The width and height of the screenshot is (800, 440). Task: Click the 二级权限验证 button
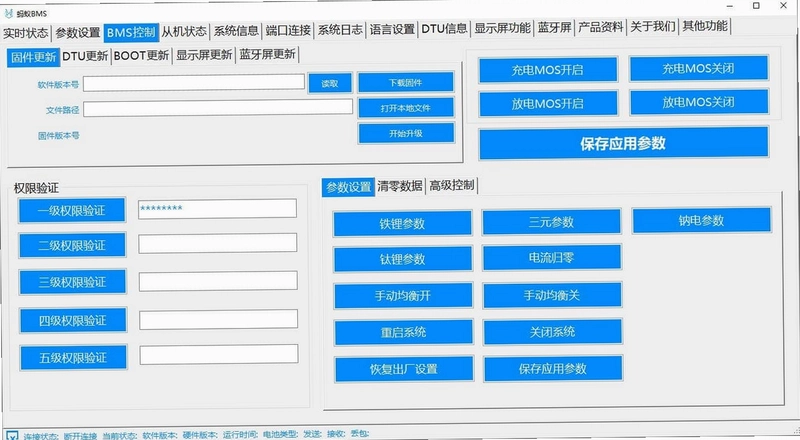click(72, 246)
